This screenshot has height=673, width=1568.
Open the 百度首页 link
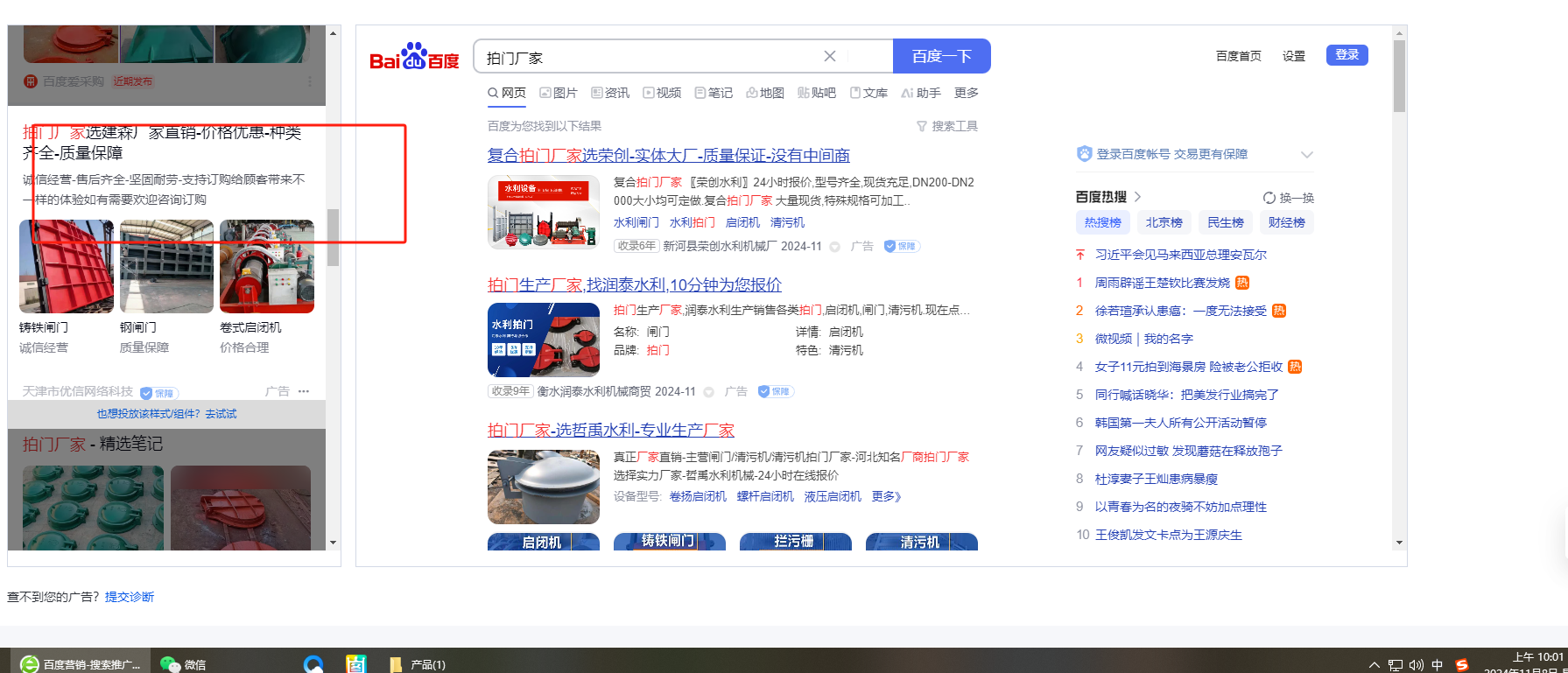1239,56
